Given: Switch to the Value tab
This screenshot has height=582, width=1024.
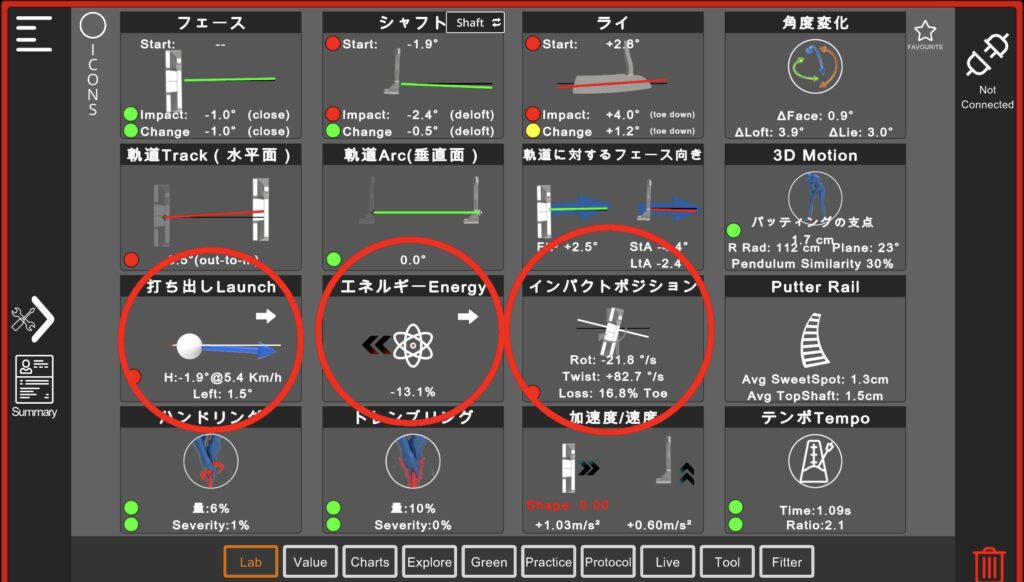Looking at the screenshot, I should point(310,562).
